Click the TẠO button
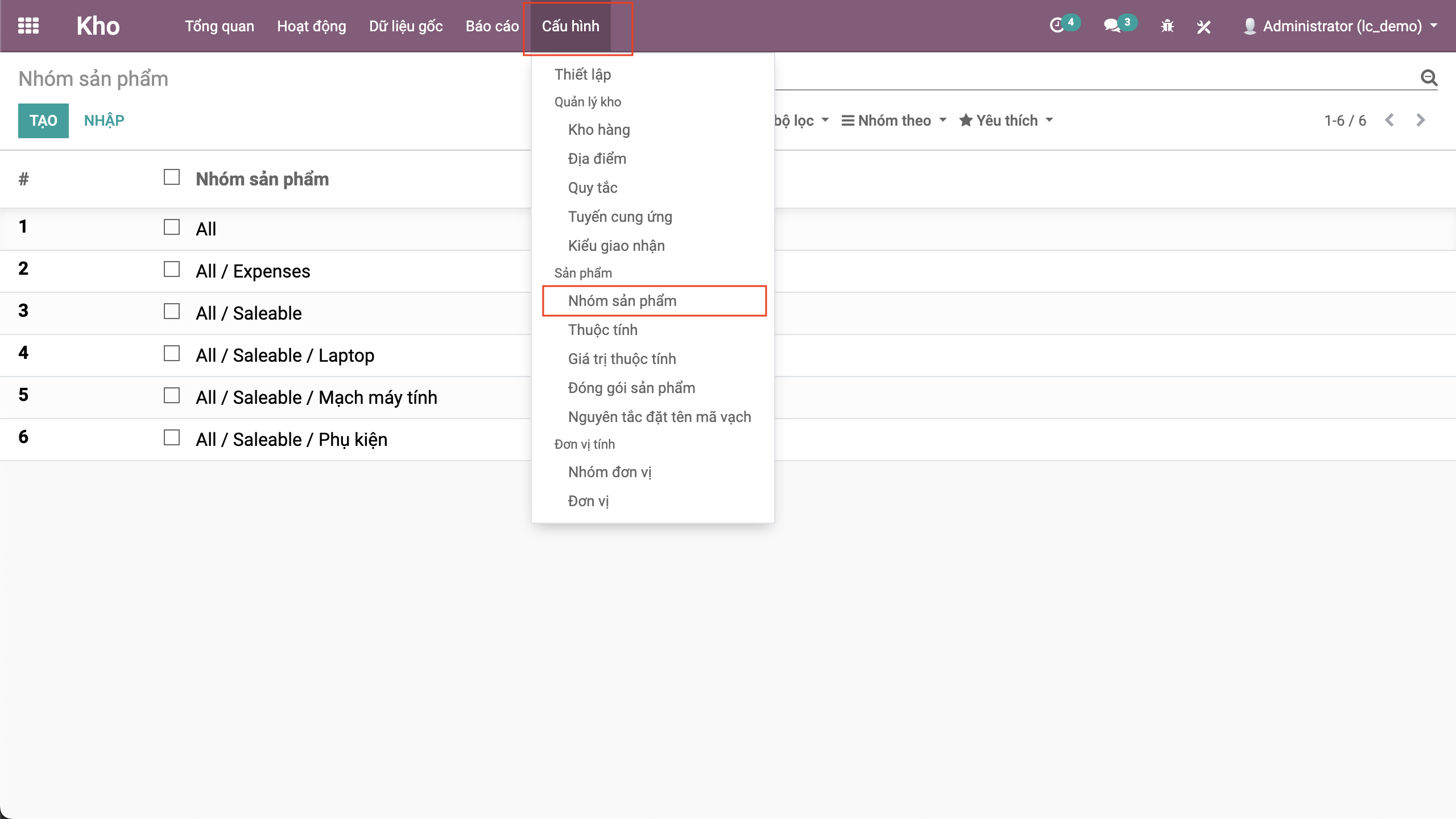The width and height of the screenshot is (1456, 819). tap(43, 121)
